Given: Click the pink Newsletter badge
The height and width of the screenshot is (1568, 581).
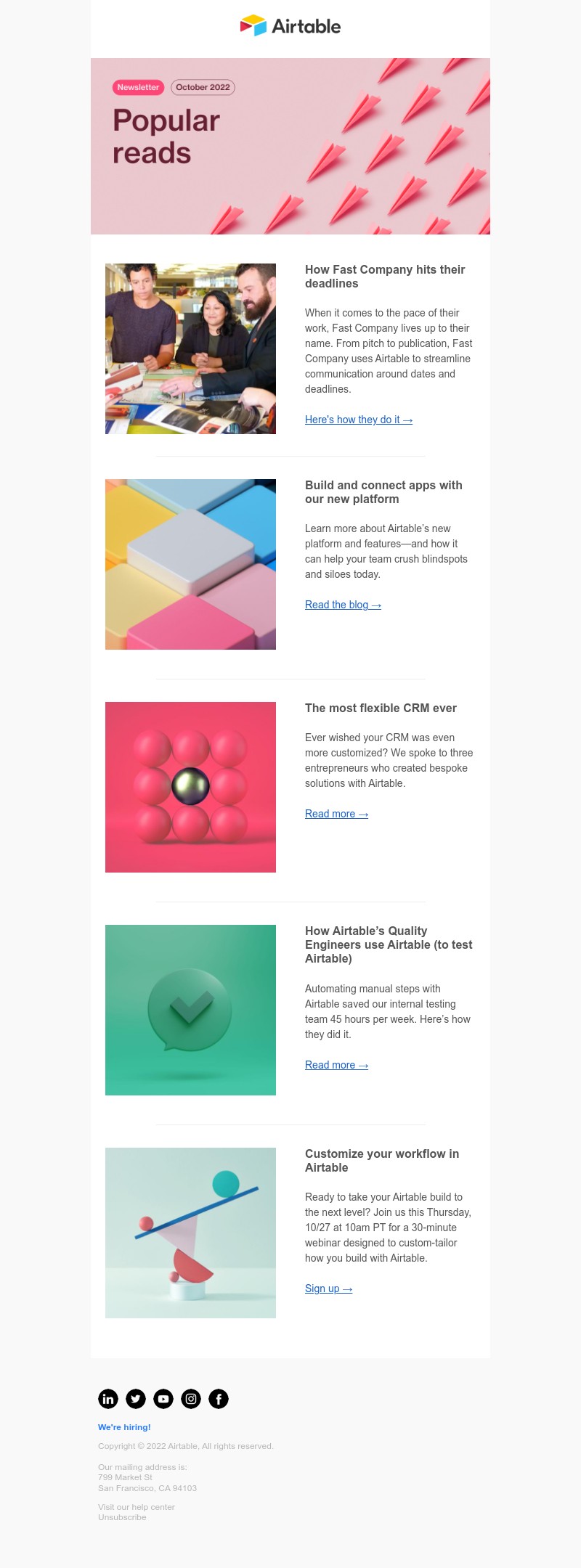Looking at the screenshot, I should point(138,87).
